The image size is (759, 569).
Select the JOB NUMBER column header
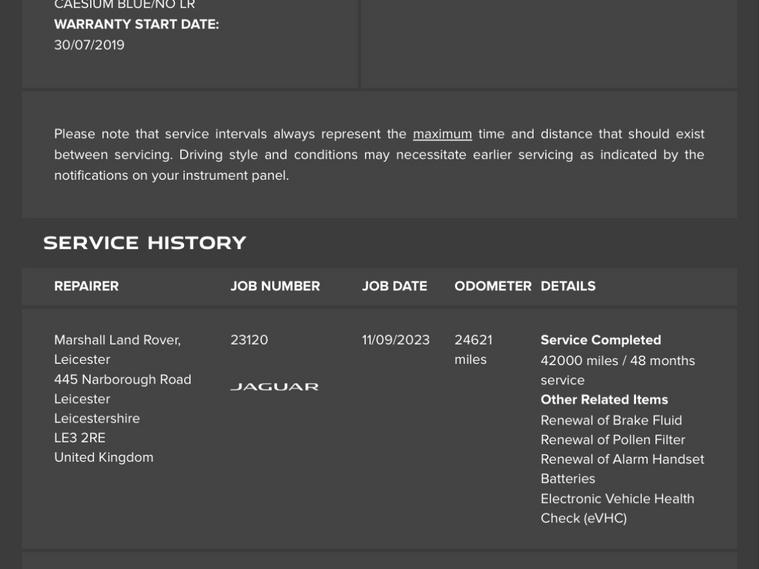pos(275,286)
